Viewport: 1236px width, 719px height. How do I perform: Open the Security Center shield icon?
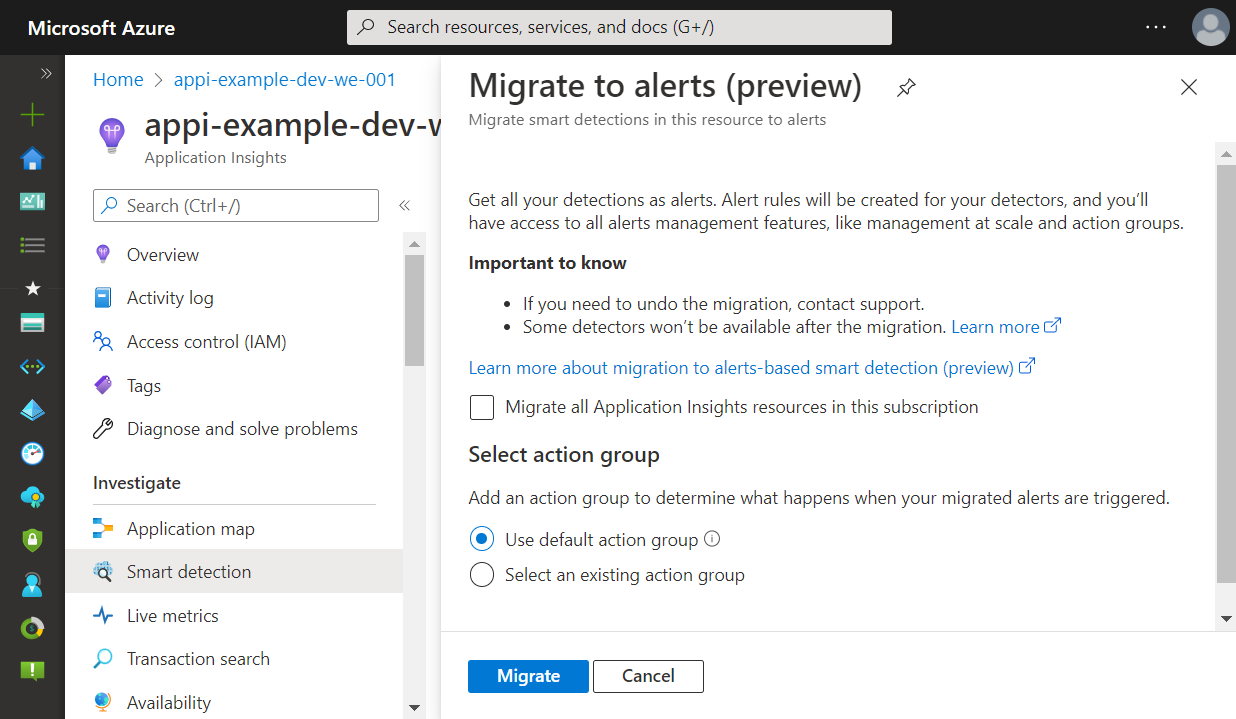32,540
